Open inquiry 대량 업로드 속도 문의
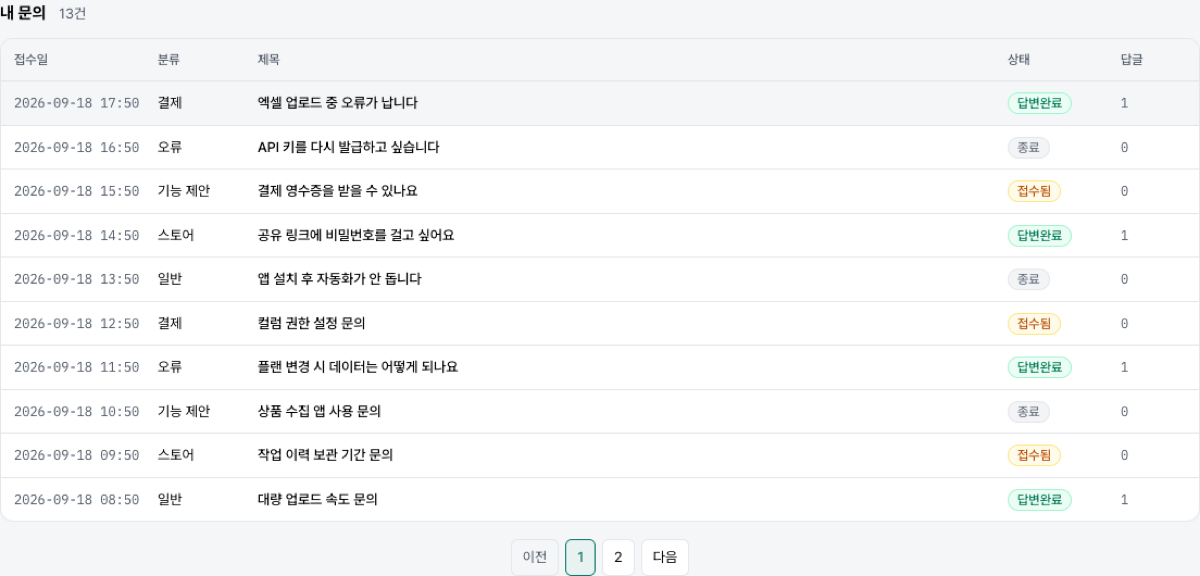Image resolution: width=1200 pixels, height=576 pixels. (318, 499)
